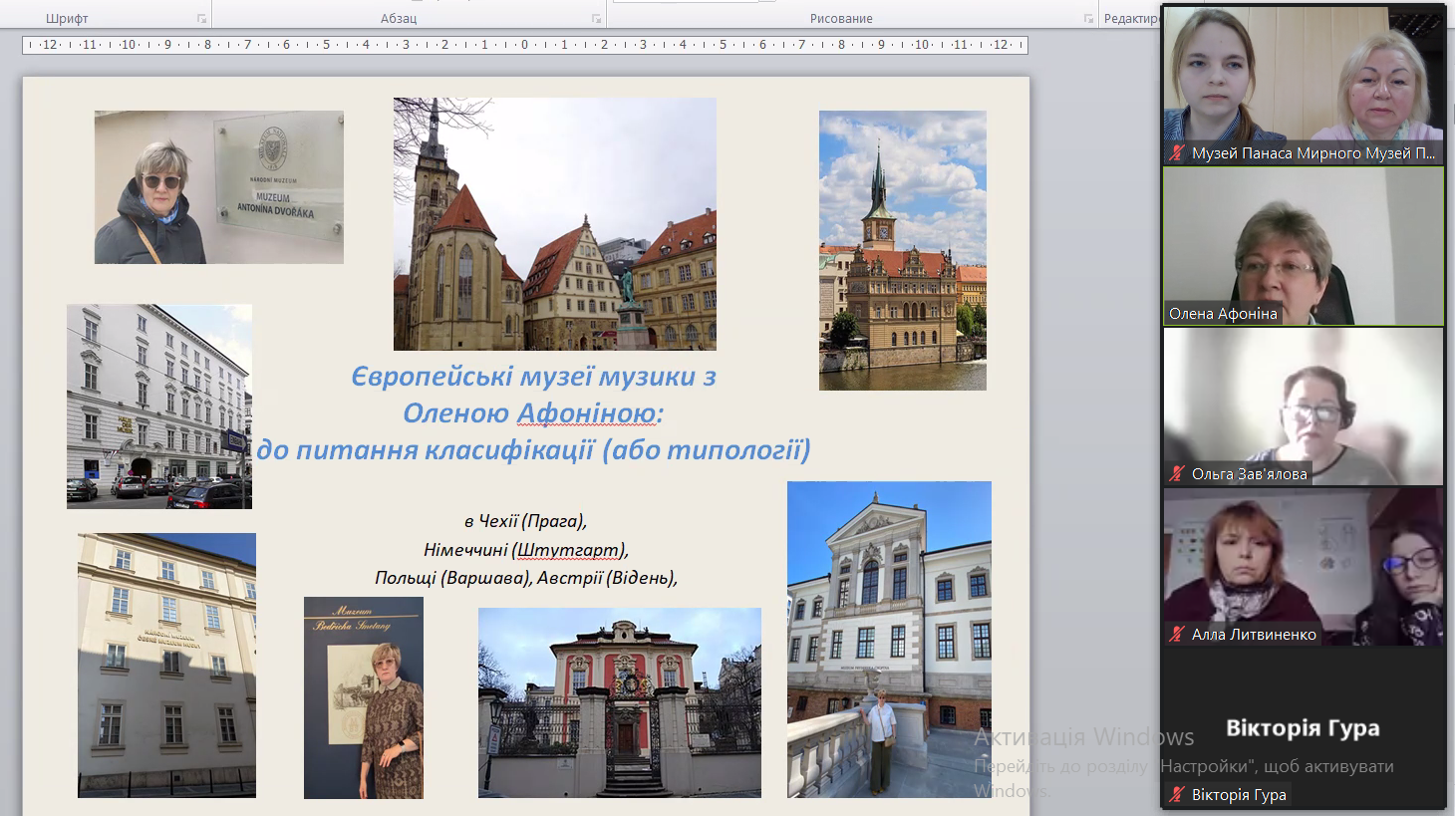Viewport: 1456px width, 816px height.
Task: Select the Олена Афоніна video tile
Action: click(x=1303, y=244)
